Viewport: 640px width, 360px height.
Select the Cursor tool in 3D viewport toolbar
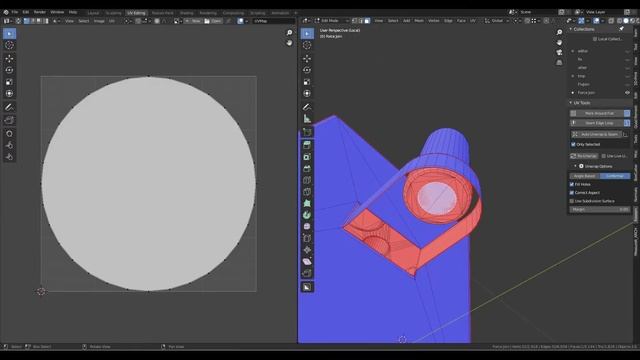tap(307, 45)
